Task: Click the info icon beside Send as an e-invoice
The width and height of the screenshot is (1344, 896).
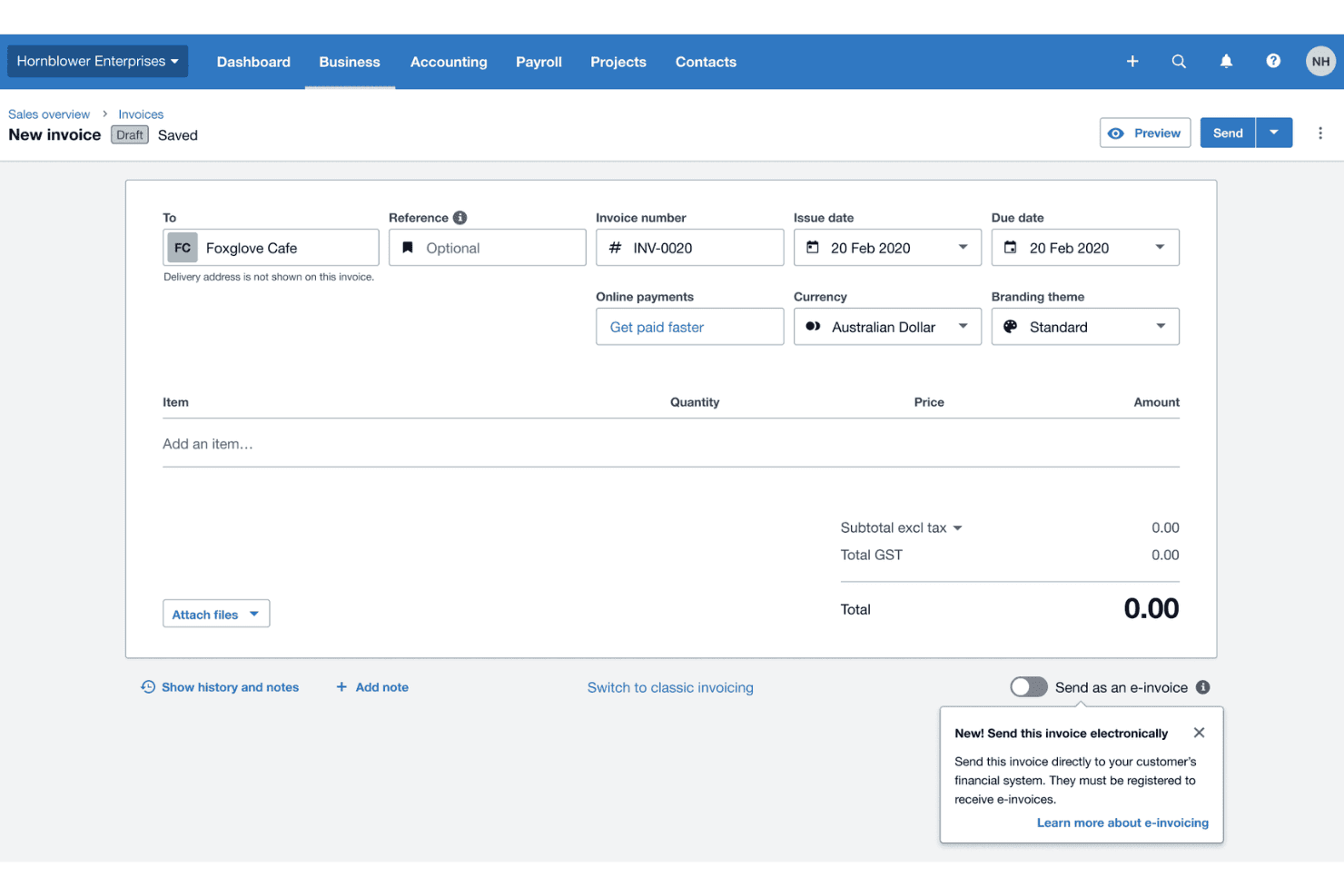Action: (1203, 687)
